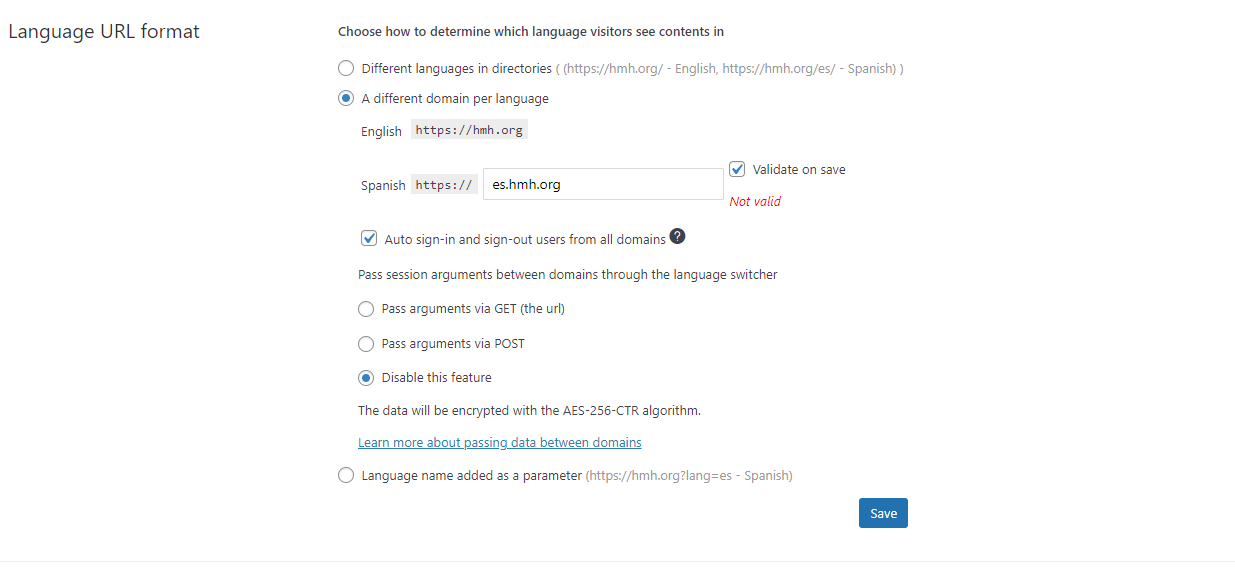Focus the Spanish domain field containing es.hmh.org

(x=603, y=184)
